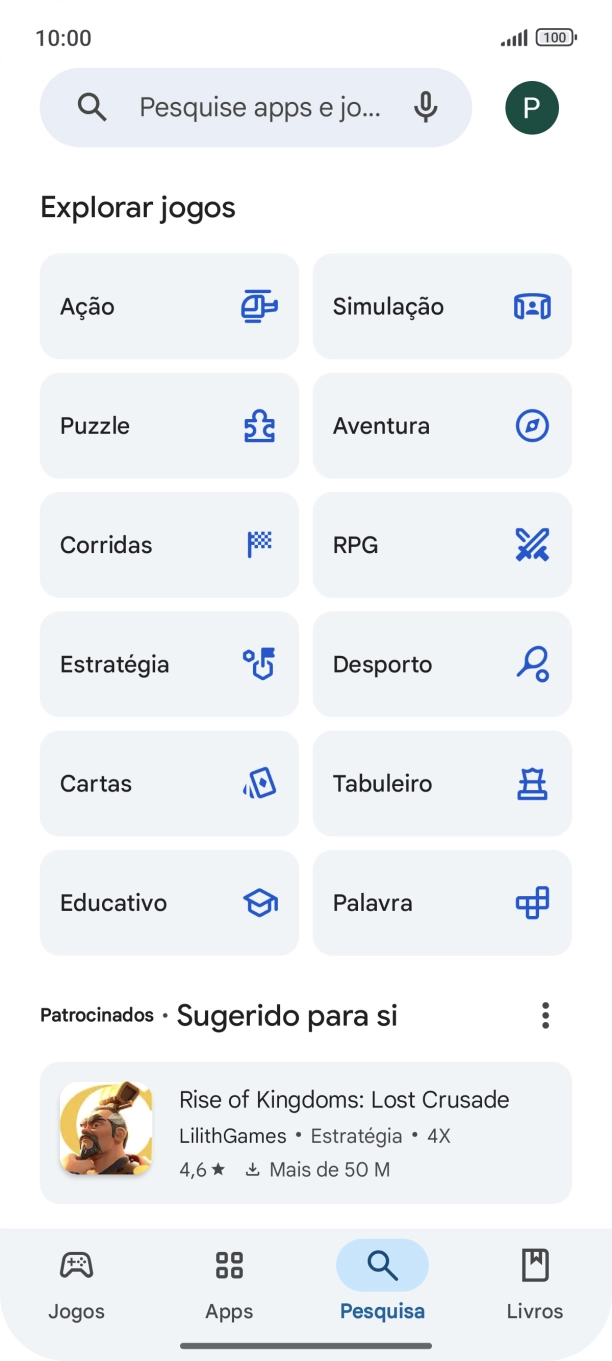This screenshot has width=612, height=1361.
Task: Tap the Rise of Kingdoms app thumbnail
Action: pos(106,1131)
